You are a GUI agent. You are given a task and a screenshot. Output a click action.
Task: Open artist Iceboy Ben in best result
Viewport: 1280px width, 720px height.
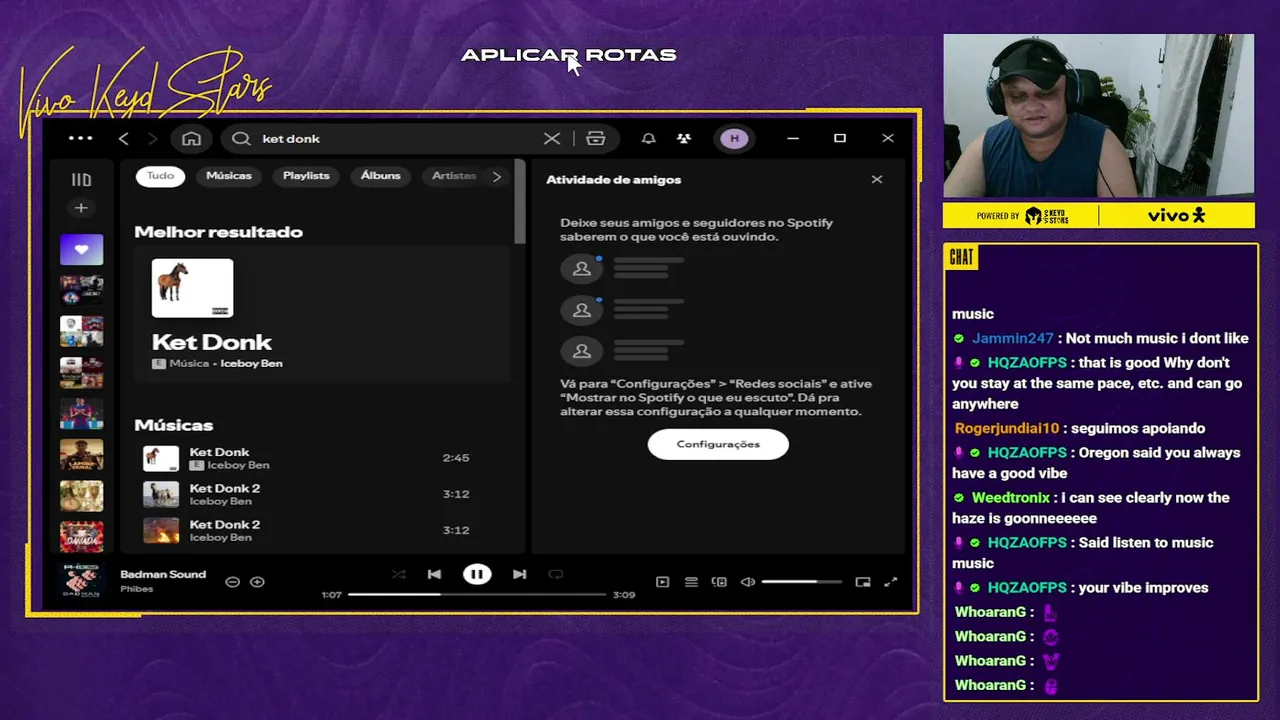point(251,364)
